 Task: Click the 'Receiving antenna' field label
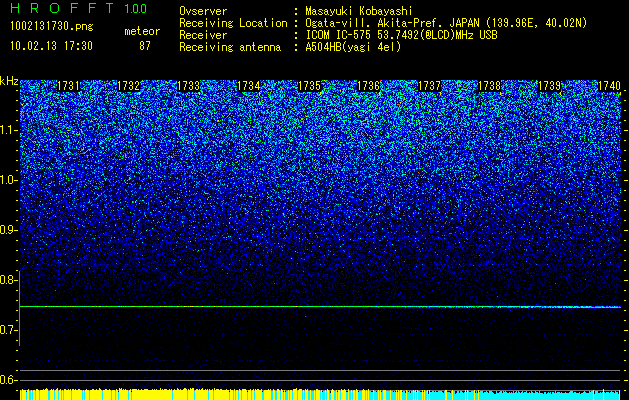[x=230, y=47]
